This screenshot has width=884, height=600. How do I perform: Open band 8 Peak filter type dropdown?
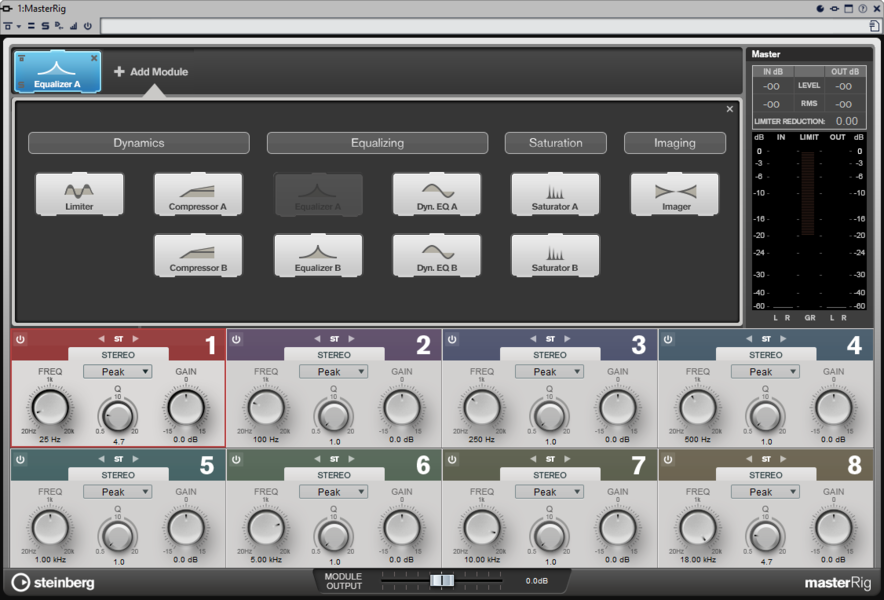point(765,492)
